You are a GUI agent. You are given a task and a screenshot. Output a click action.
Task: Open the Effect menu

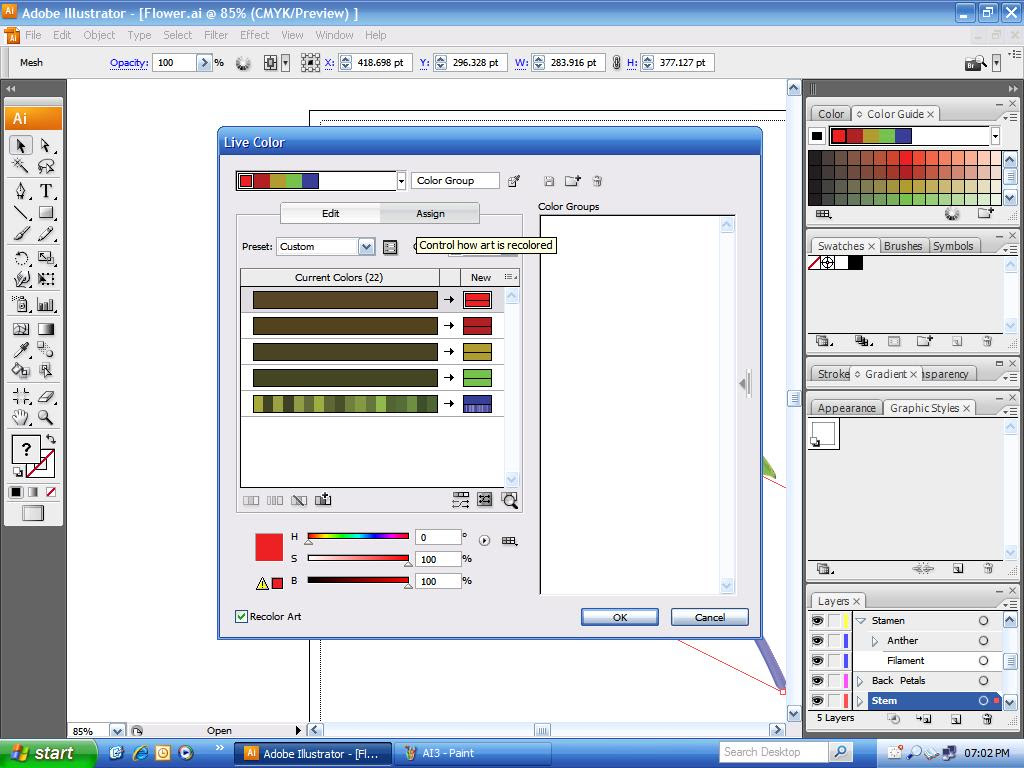(254, 35)
